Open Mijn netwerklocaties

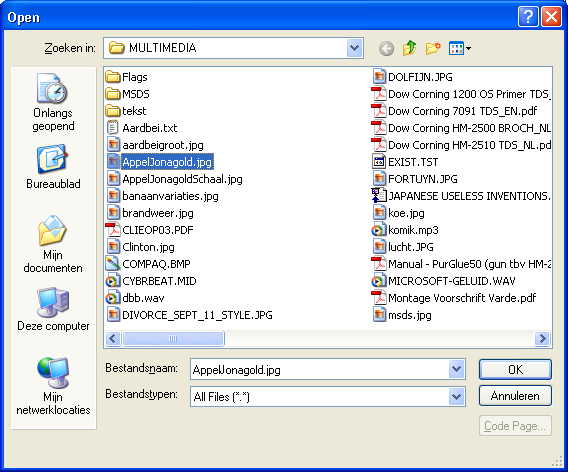[53, 386]
